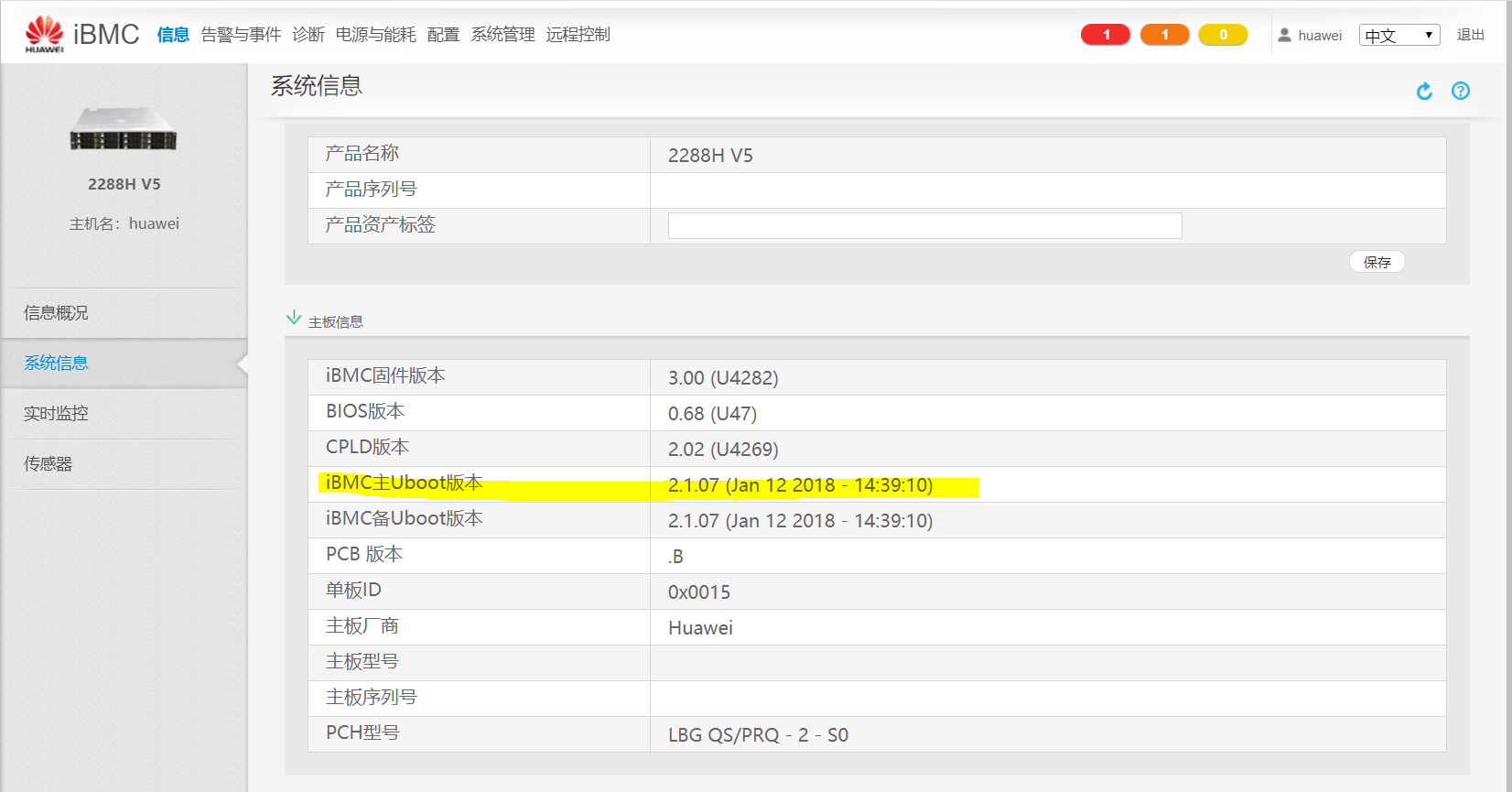The image size is (1512, 792).
Task: Click the 单板ID value 0x0015
Action: click(x=699, y=592)
